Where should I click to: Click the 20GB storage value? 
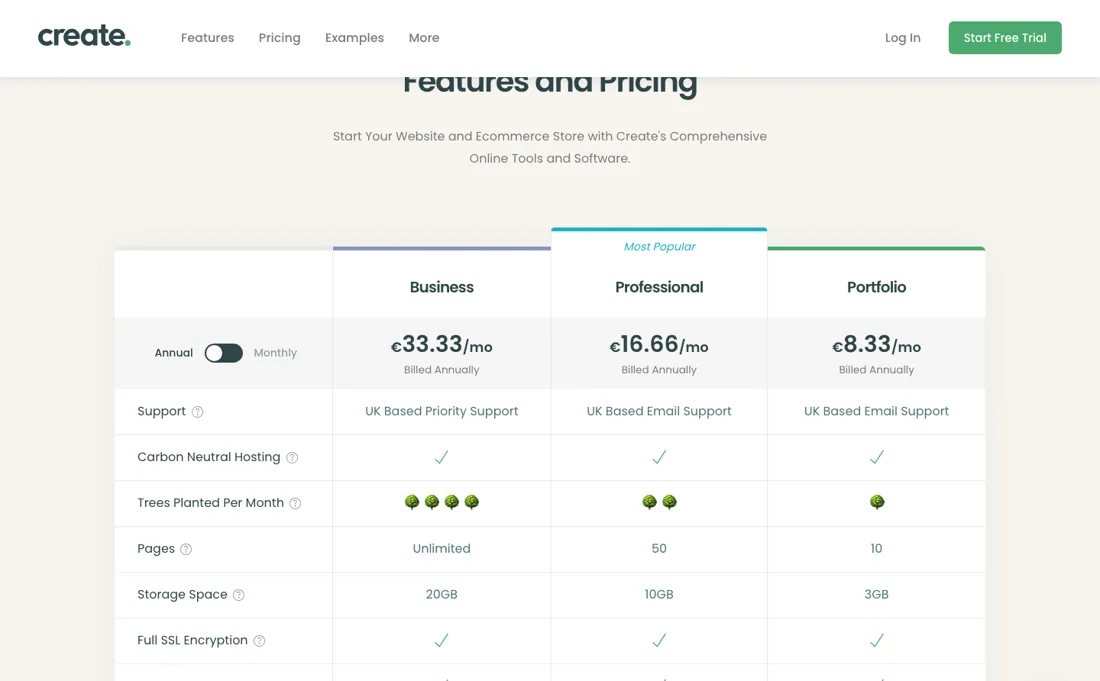(x=441, y=594)
